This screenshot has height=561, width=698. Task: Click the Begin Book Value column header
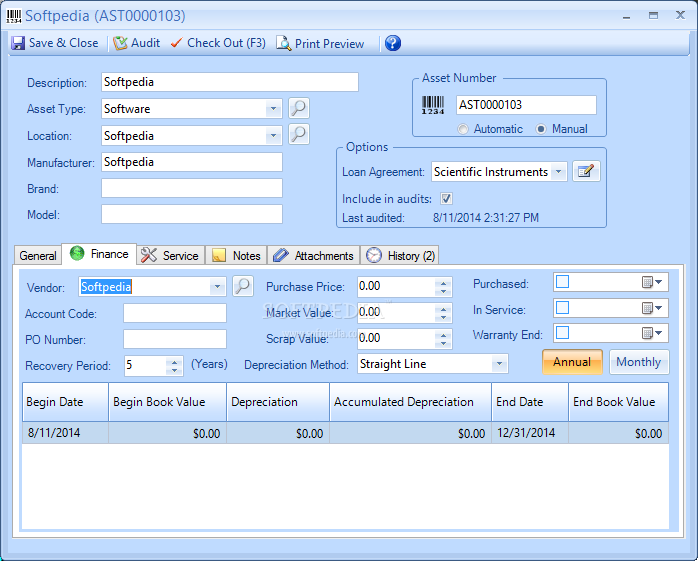[167, 402]
